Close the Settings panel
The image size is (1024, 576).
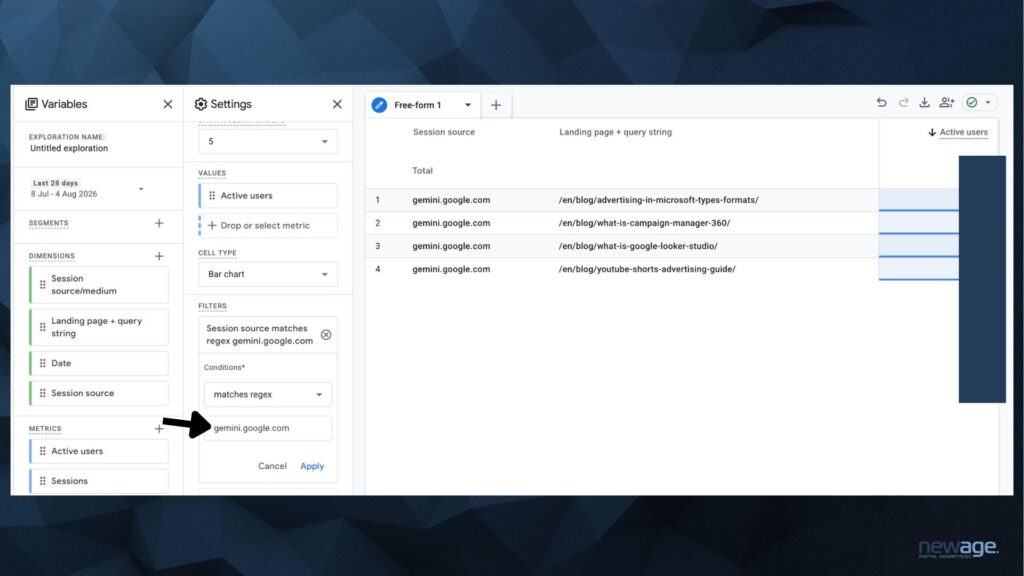337,104
